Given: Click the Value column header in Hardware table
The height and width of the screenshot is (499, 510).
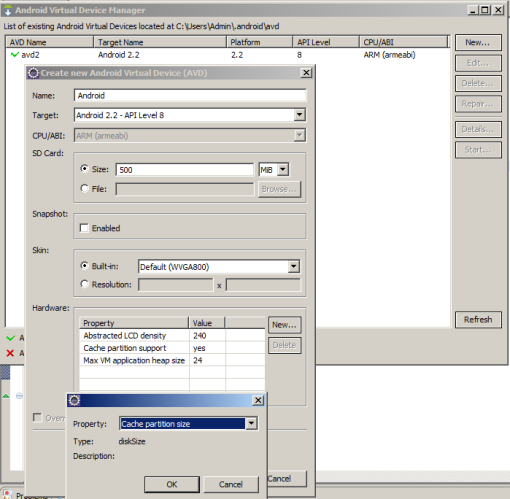Looking at the screenshot, I should (x=207, y=323).
